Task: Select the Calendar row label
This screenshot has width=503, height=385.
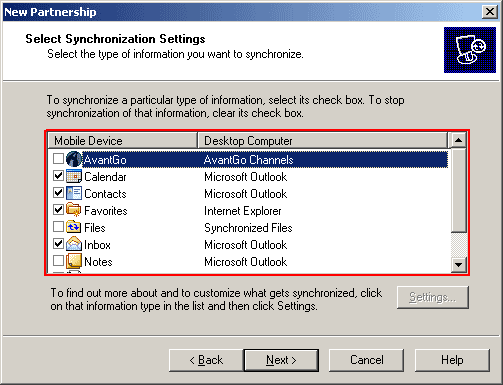Action: (x=105, y=177)
